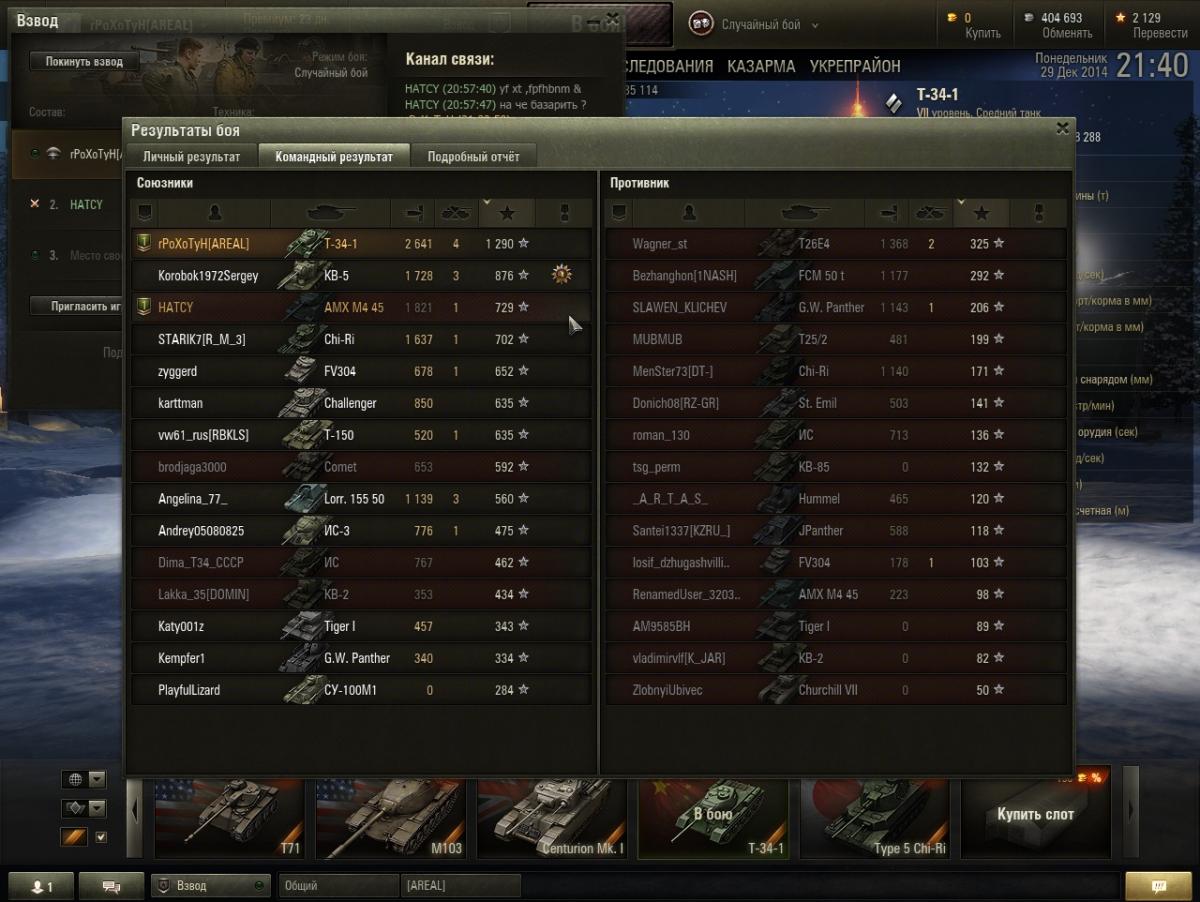The image size is (1200, 902).
Task: Open chat channels speech-bubble button
Action: (x=112, y=886)
